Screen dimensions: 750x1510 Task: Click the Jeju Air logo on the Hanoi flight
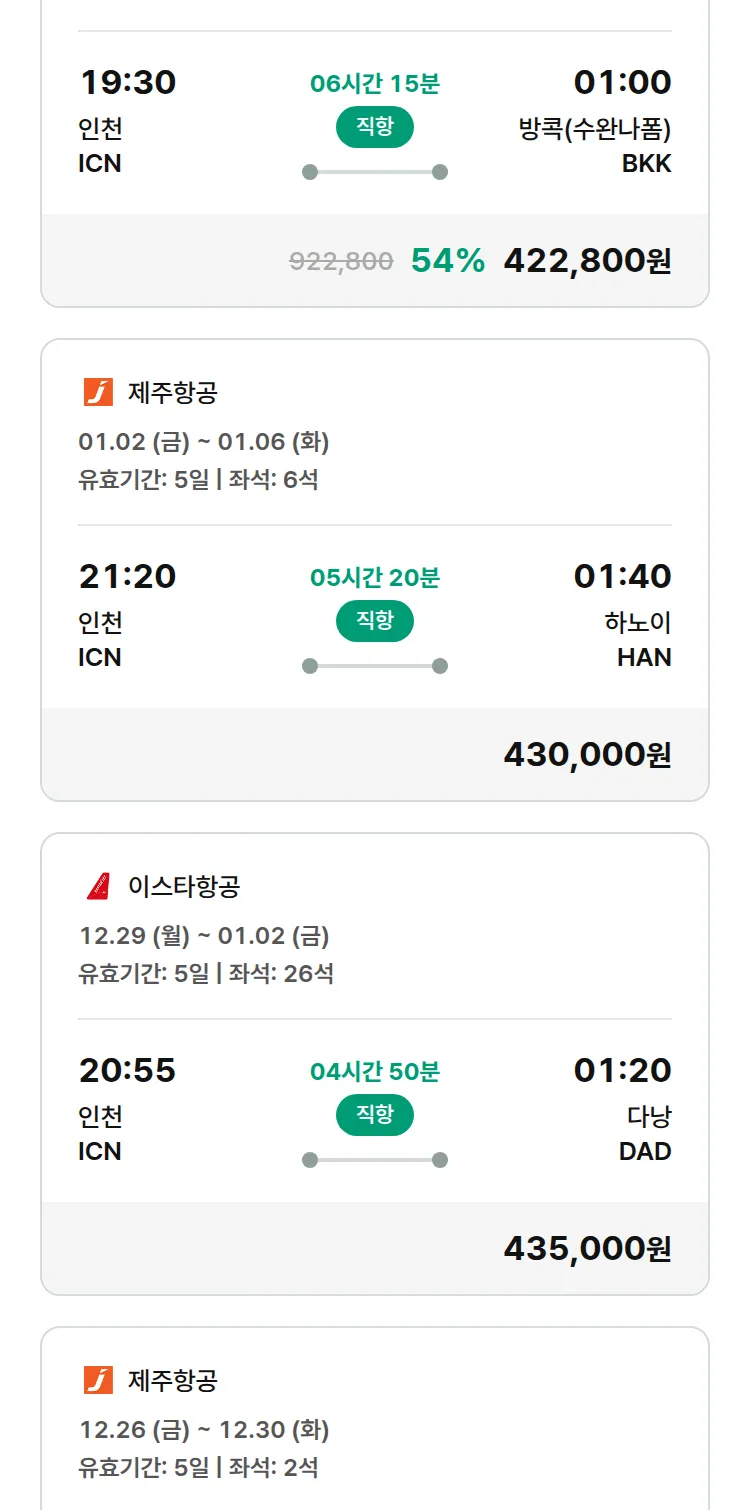[x=98, y=392]
